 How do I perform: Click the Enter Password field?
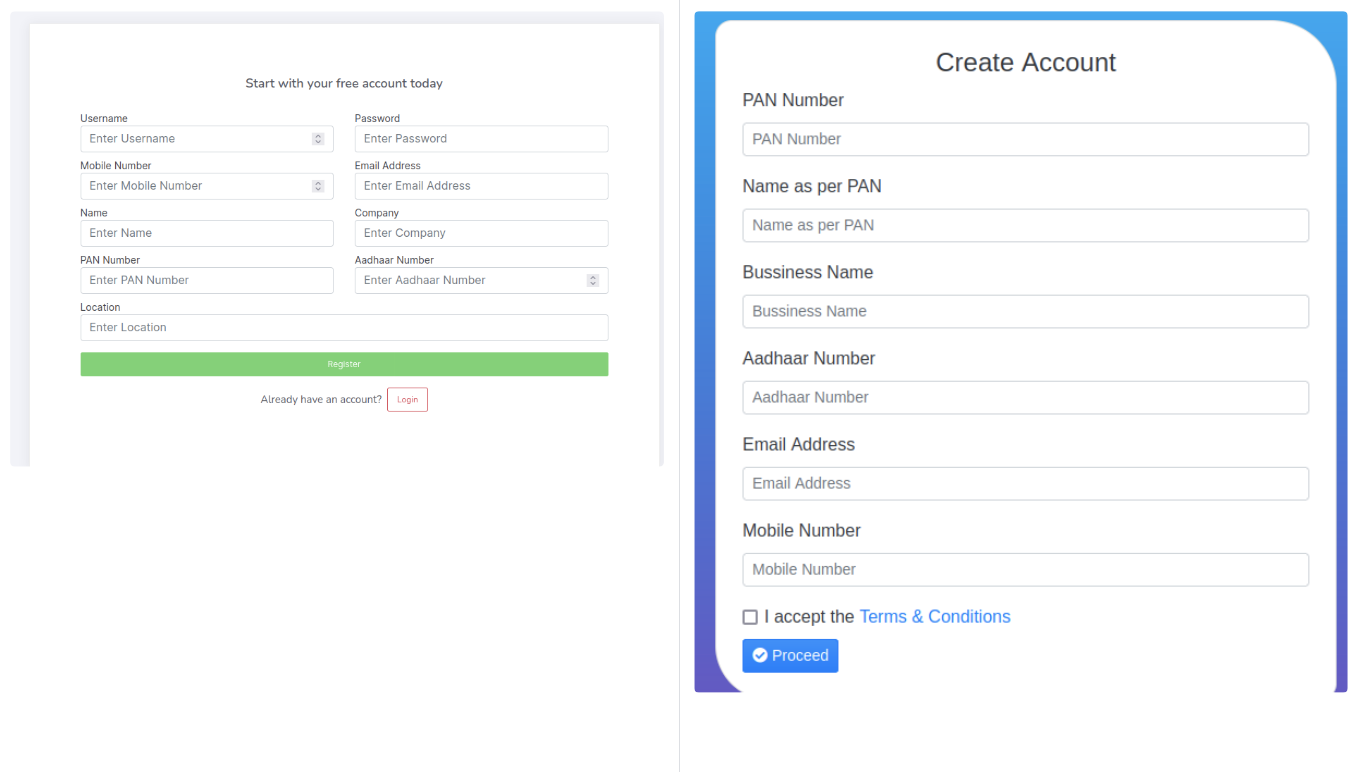pyautogui.click(x=481, y=139)
